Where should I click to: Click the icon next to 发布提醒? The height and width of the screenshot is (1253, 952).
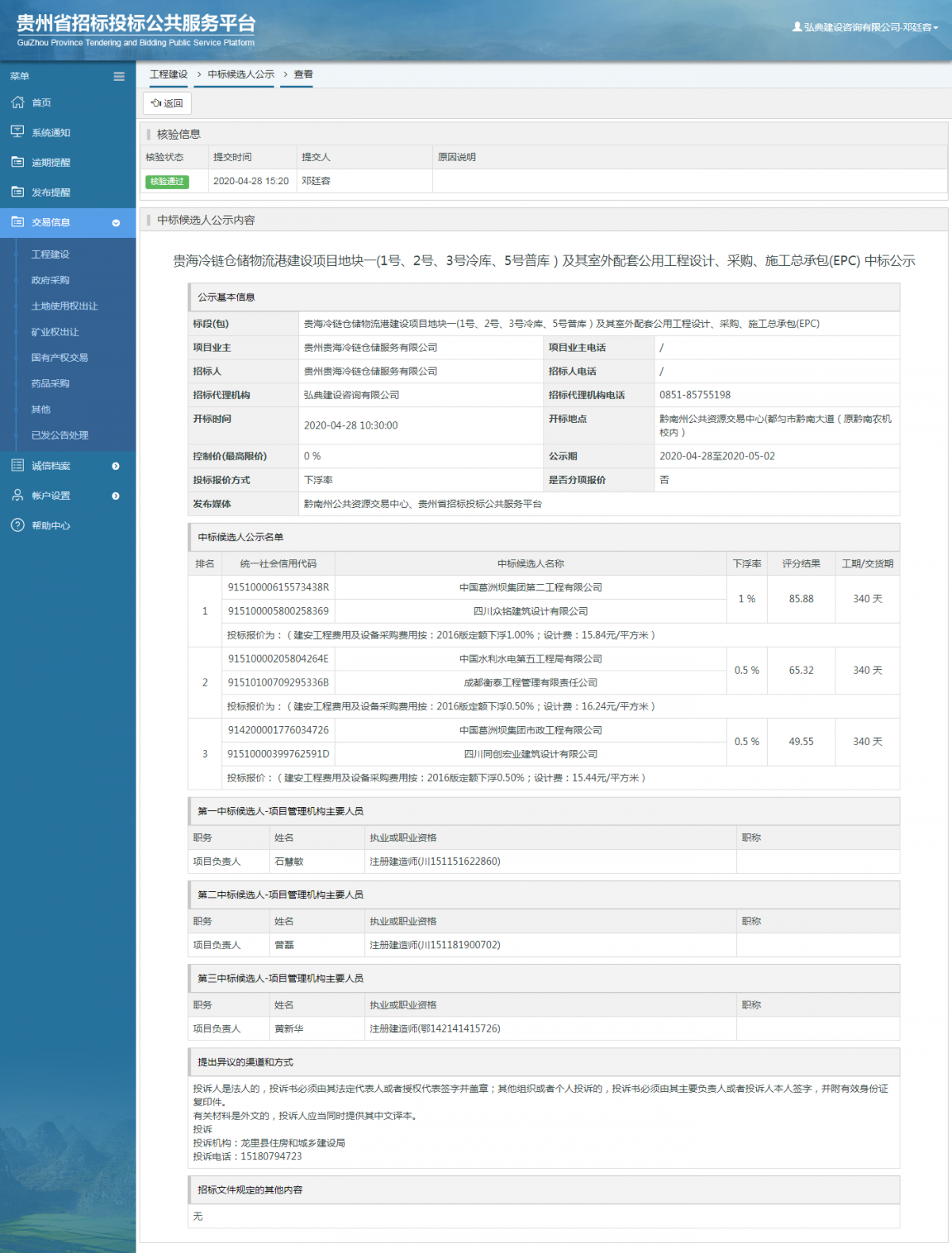point(17,192)
